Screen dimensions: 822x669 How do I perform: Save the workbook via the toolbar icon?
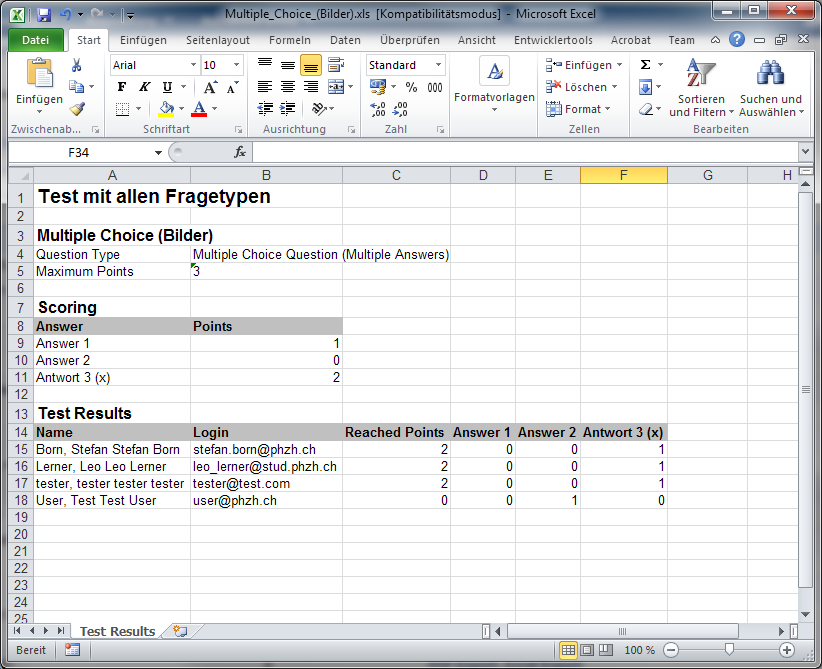click(43, 15)
